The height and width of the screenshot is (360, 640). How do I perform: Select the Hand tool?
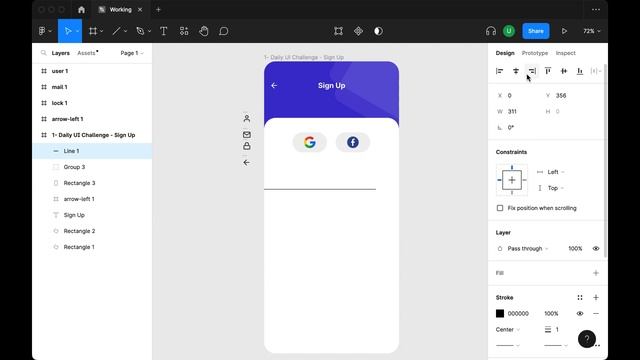pyautogui.click(x=204, y=31)
